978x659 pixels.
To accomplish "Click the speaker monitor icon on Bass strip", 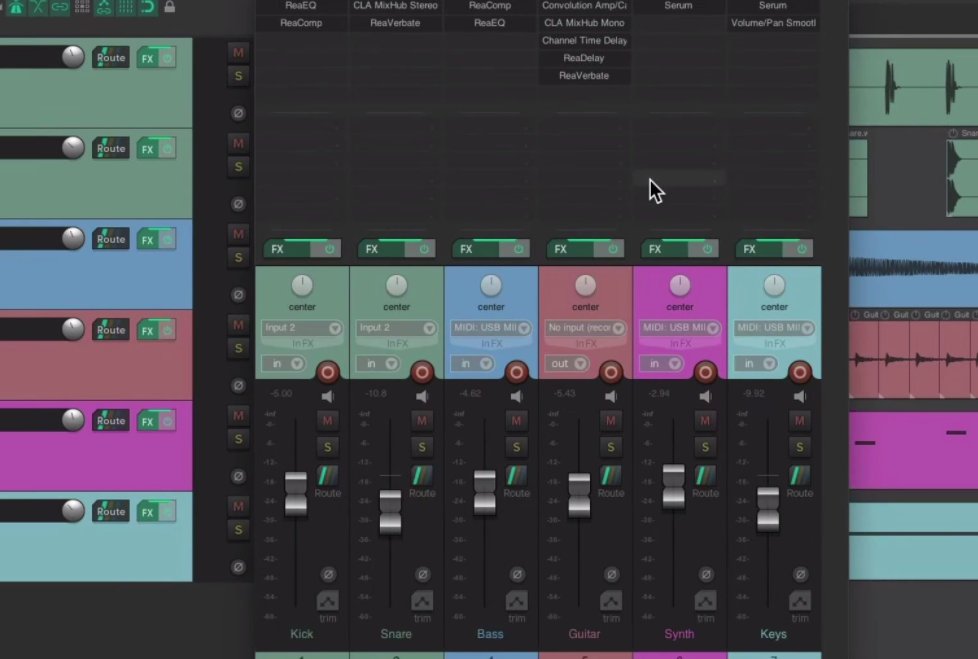I will pos(517,397).
